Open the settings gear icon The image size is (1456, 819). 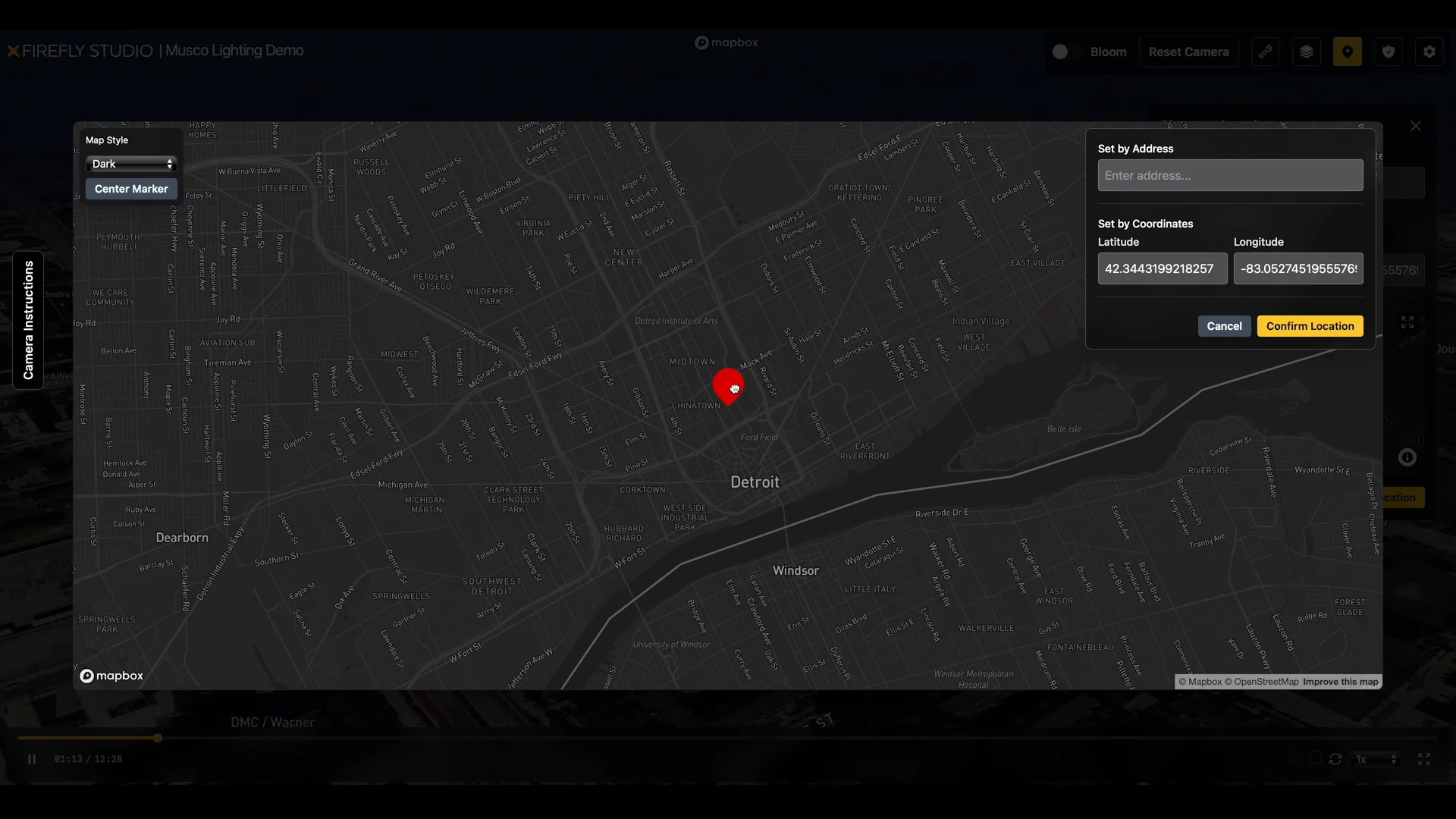point(1429,52)
